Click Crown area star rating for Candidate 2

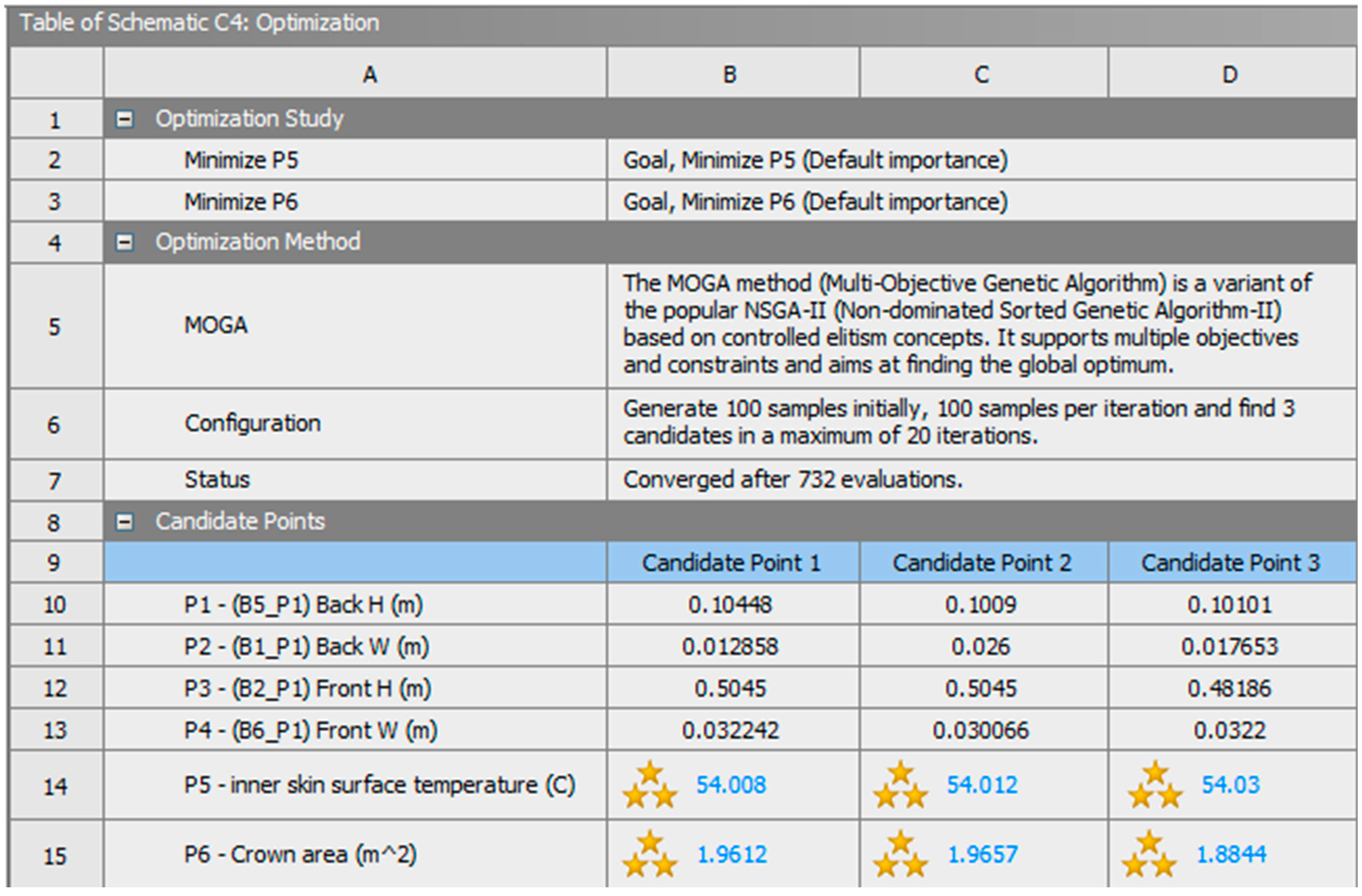901,855
